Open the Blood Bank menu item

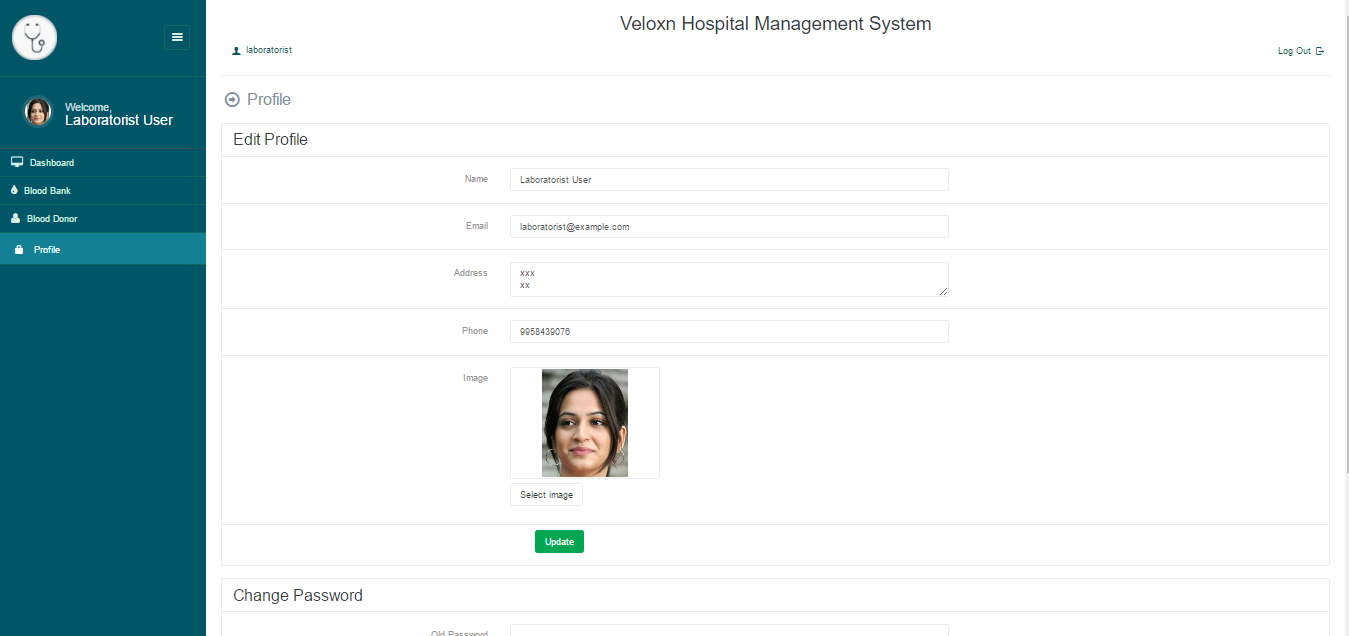coord(48,191)
